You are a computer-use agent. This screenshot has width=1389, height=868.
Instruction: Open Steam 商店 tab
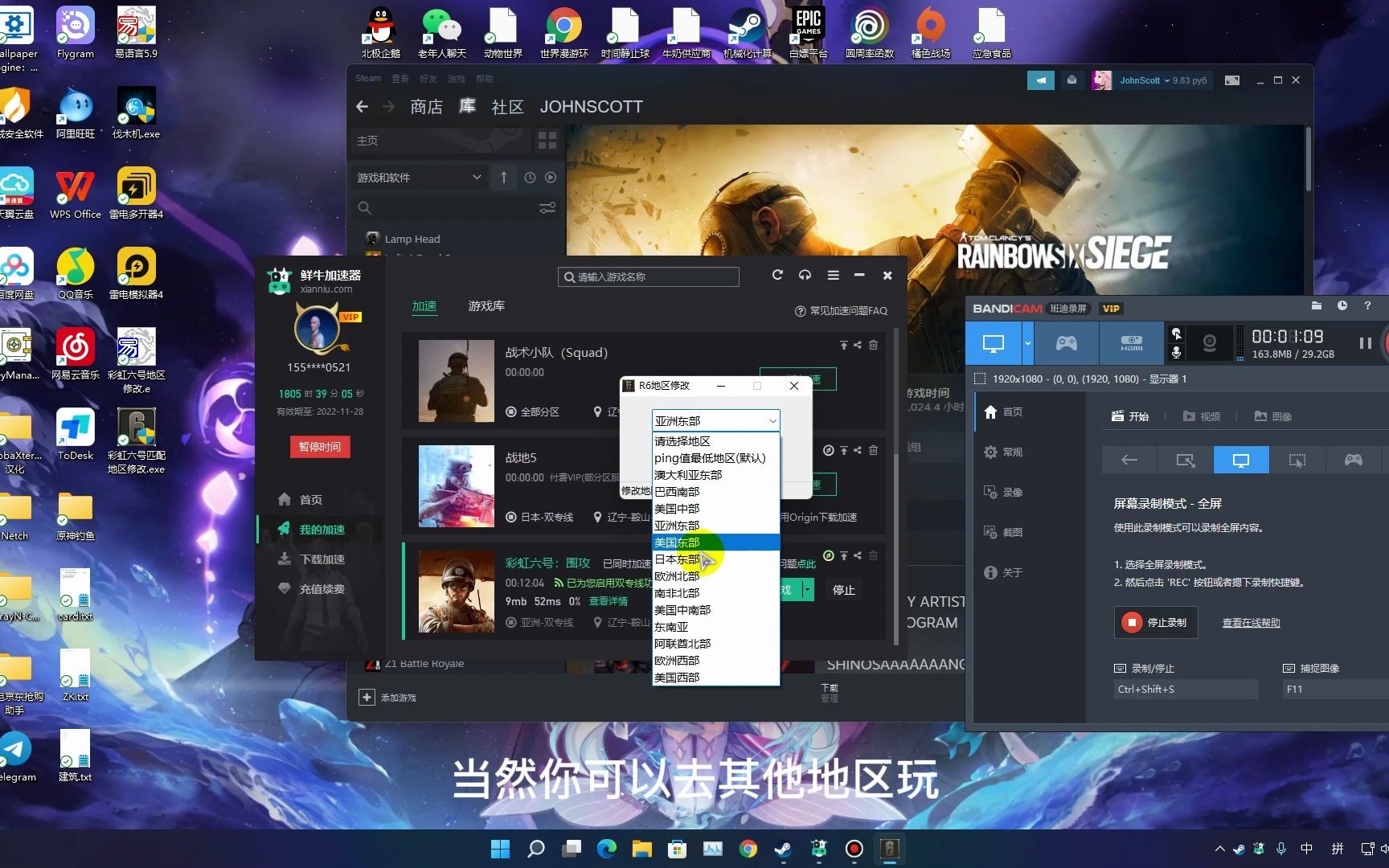tap(426, 107)
